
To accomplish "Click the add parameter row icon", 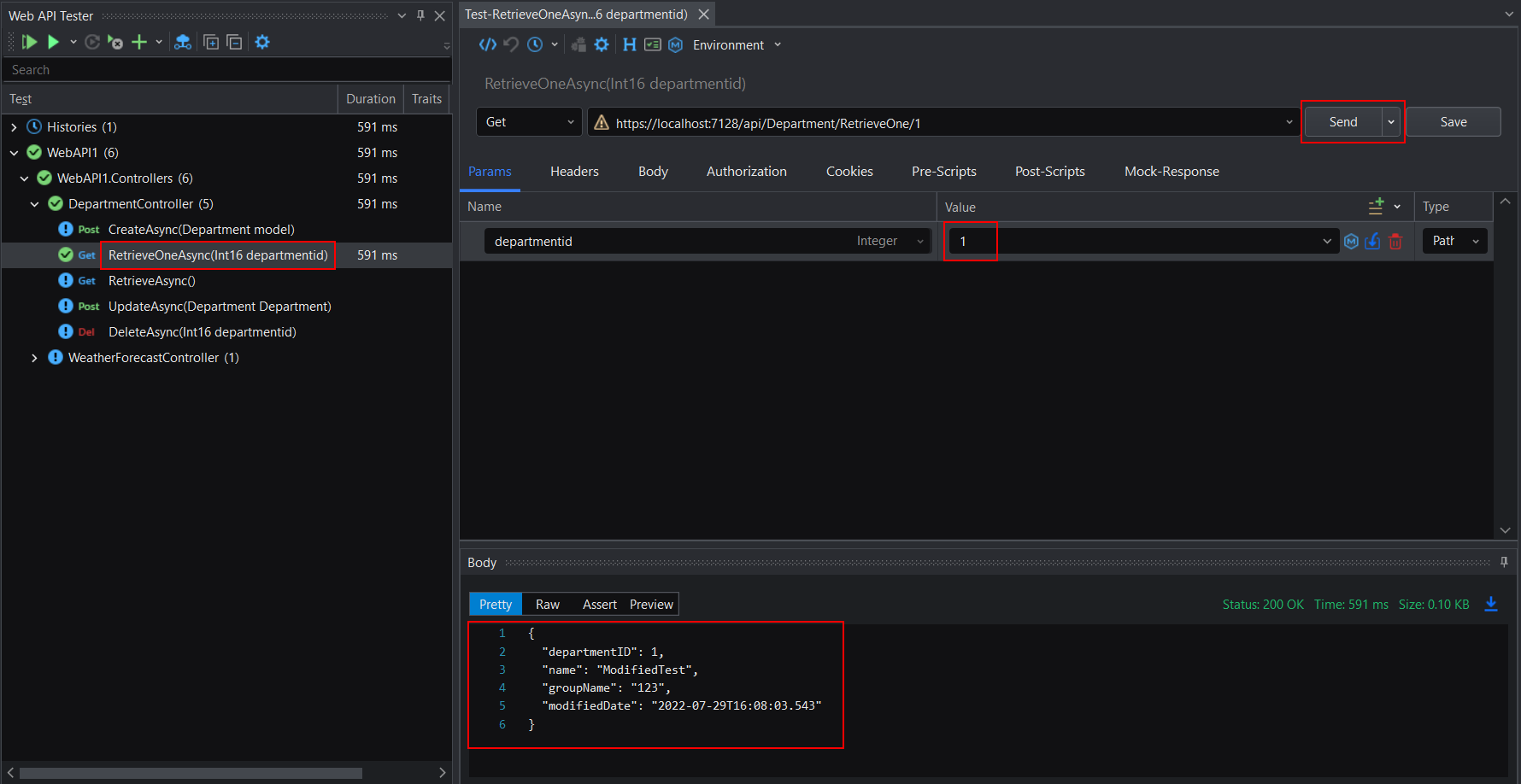I will [x=1376, y=207].
